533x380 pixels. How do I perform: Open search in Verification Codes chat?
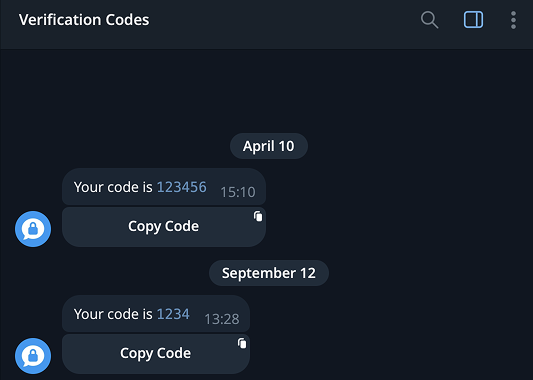click(x=429, y=20)
